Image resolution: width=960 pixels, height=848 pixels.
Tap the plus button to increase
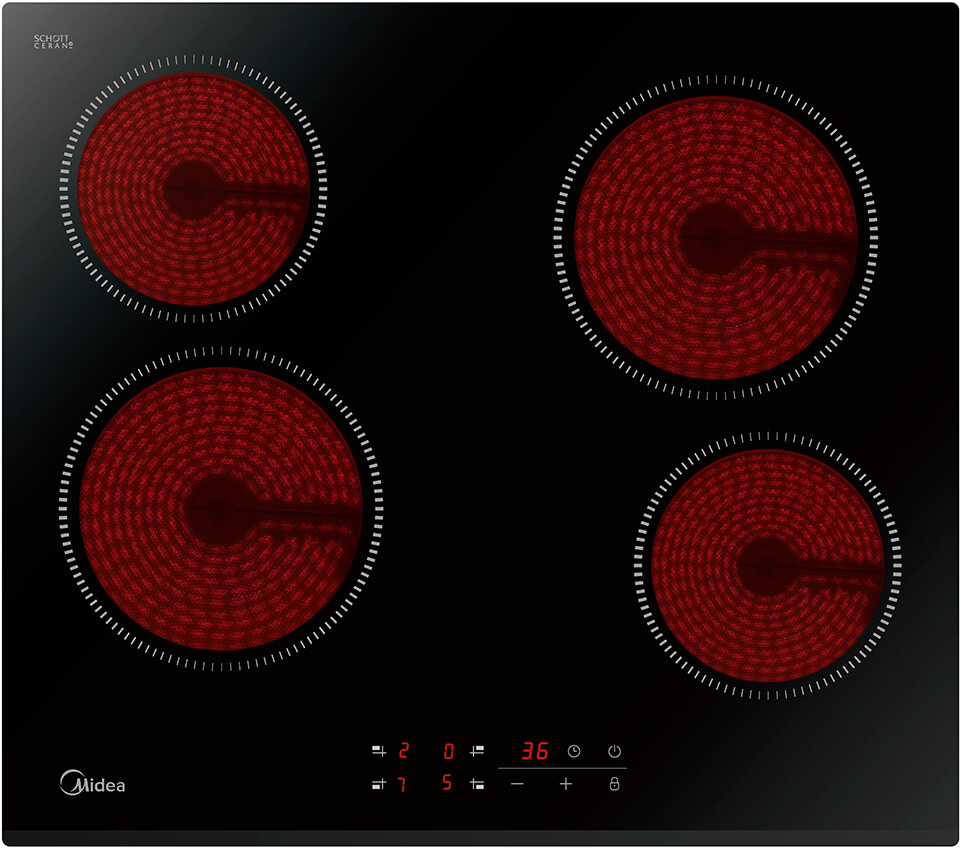point(566,784)
